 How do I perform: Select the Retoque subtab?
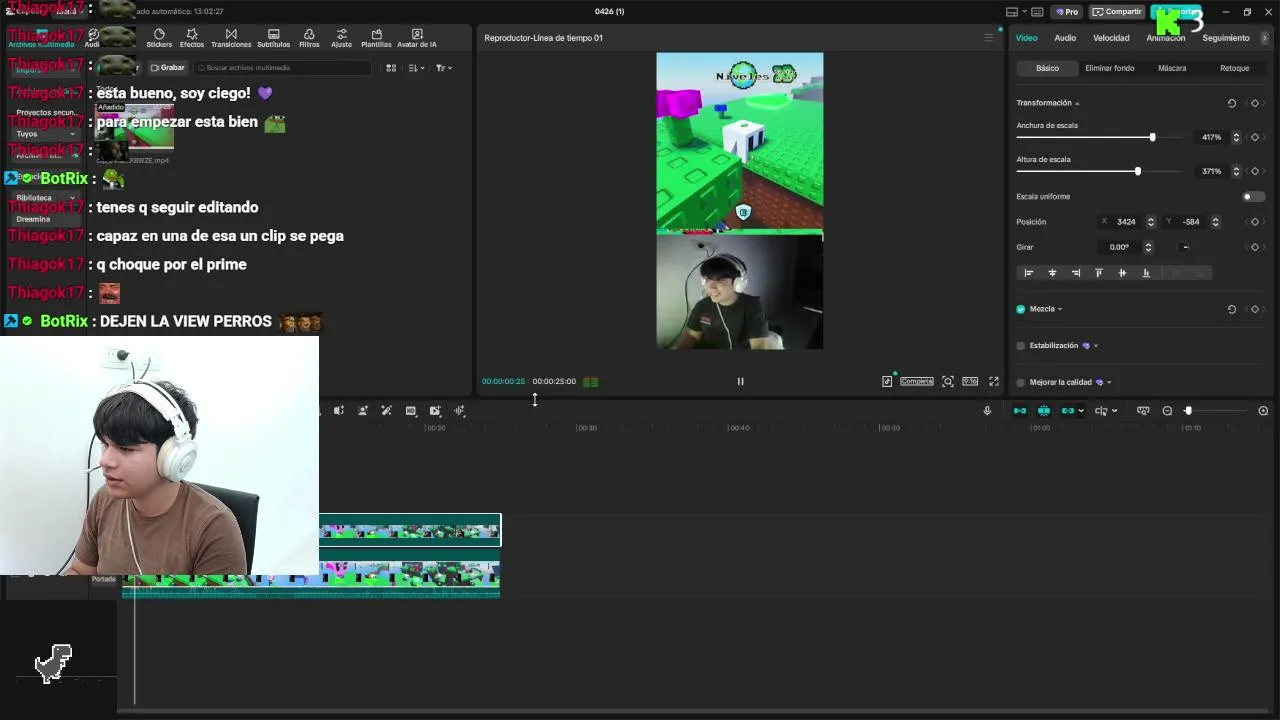point(1234,68)
